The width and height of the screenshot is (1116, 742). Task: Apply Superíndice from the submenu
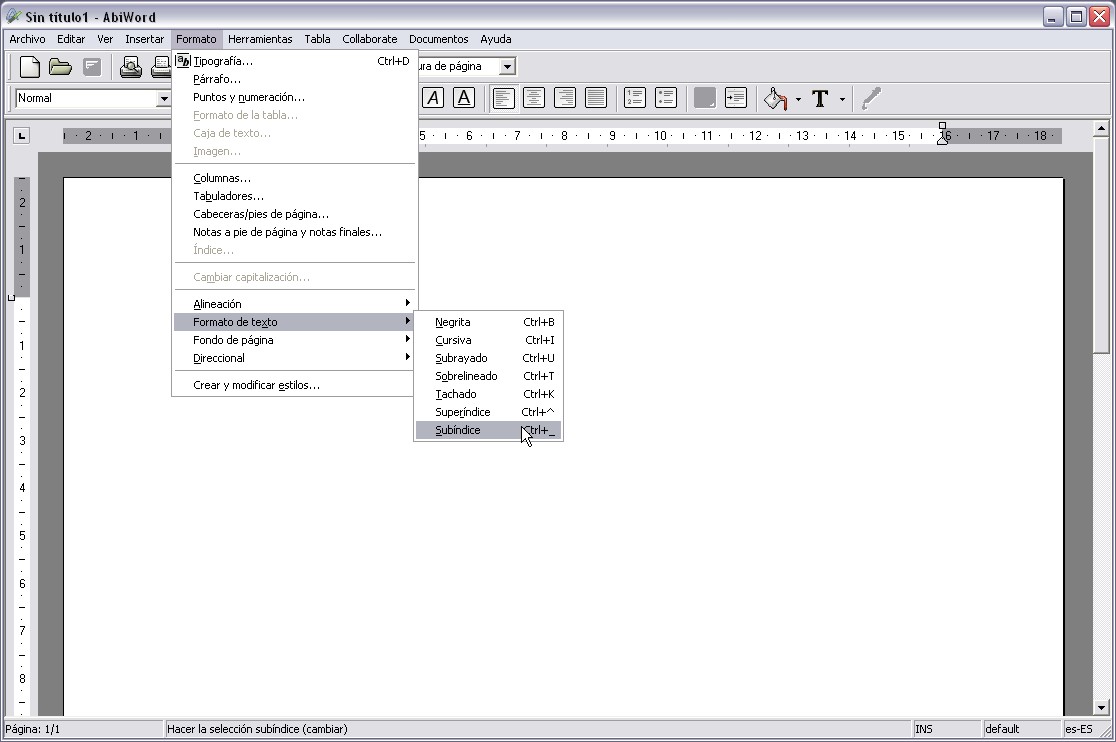488,412
